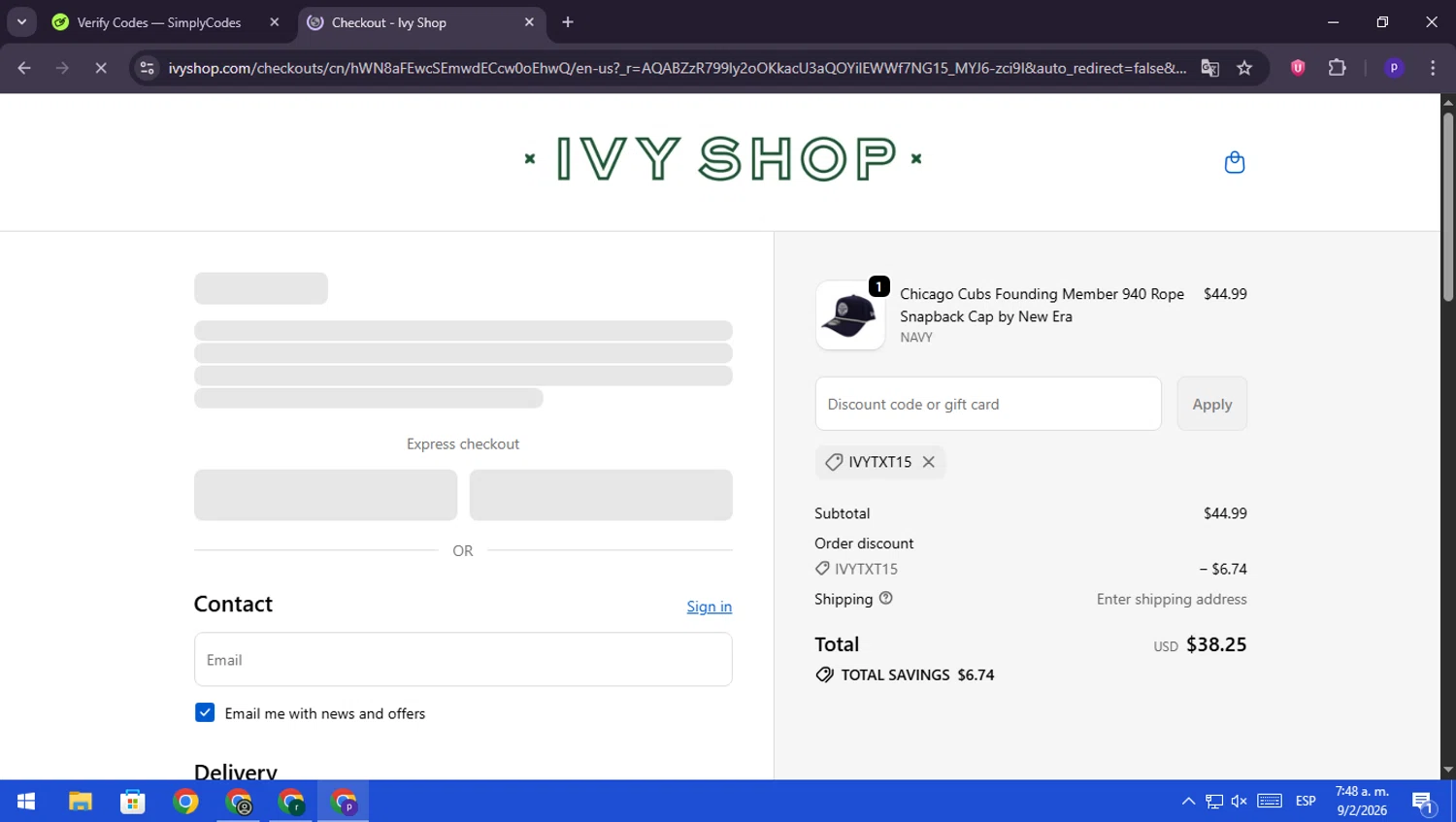Open the Windows Start menu
This screenshot has width=1456, height=822.
pos(26,802)
